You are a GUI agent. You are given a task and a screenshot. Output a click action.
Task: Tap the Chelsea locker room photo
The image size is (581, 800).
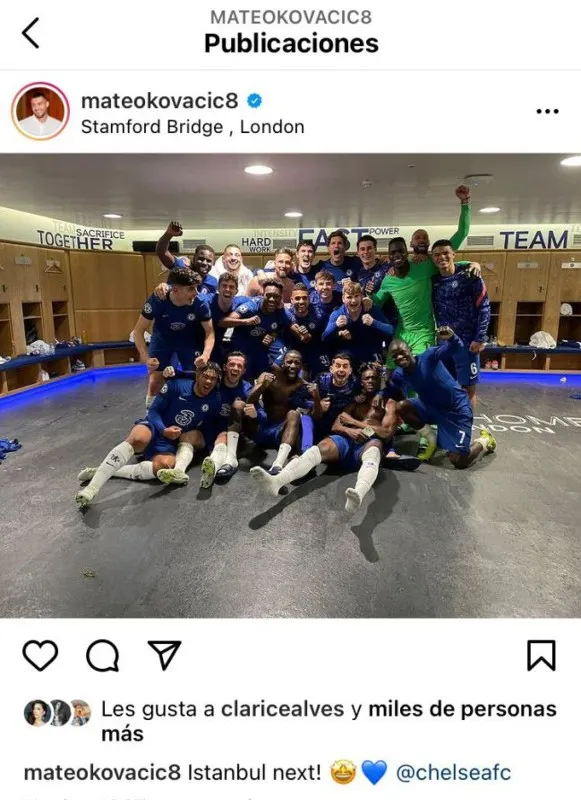(x=290, y=386)
